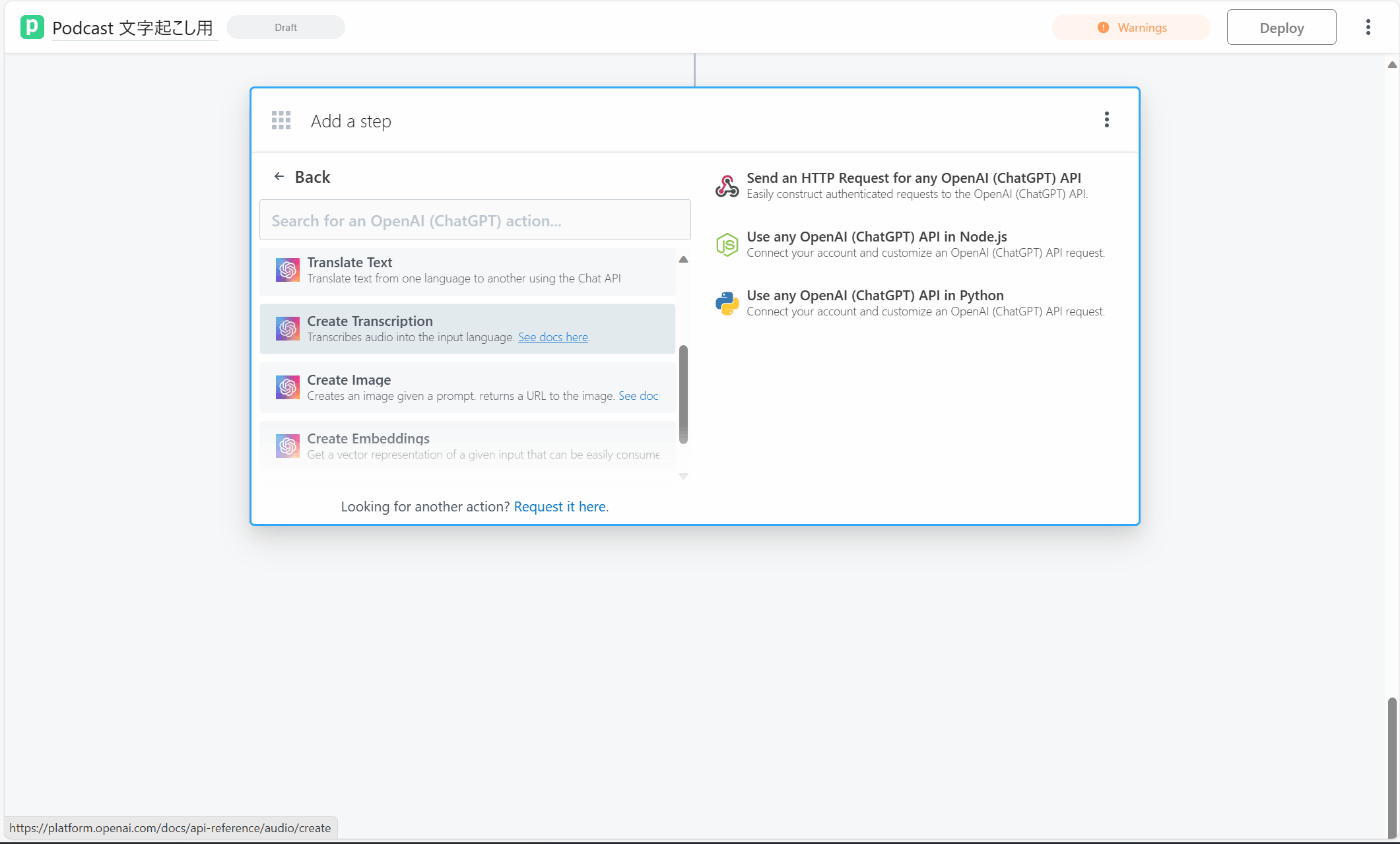The height and width of the screenshot is (844, 1400).
Task: Click Looking for another action? text
Action: 425,507
